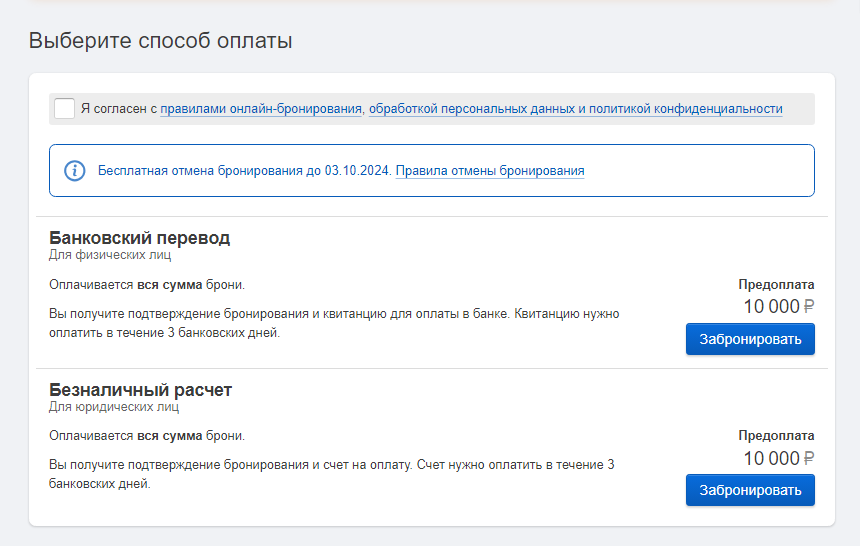Open 'Правила отмены бронирования' link
Screen dimensions: 860x546
[x=490, y=171]
